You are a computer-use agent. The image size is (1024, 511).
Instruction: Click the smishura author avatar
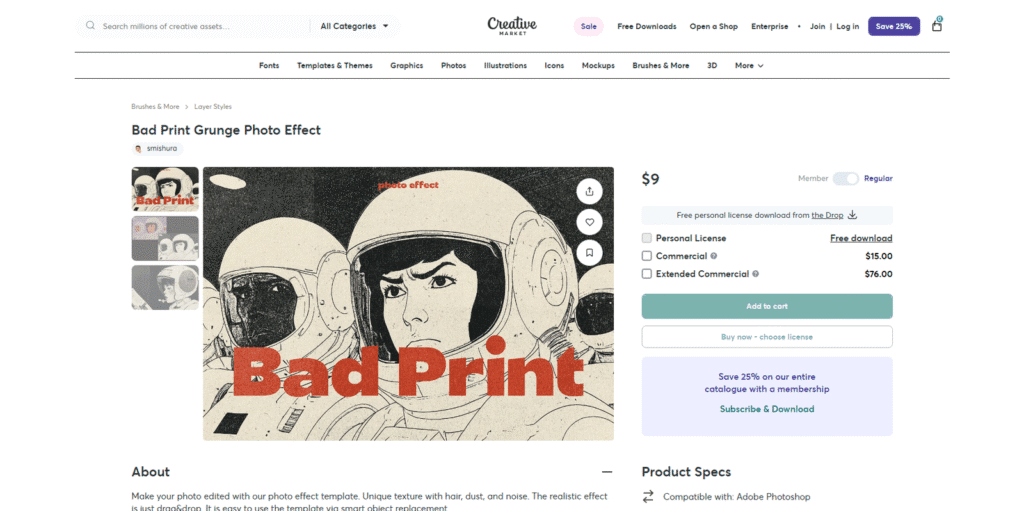[138, 148]
